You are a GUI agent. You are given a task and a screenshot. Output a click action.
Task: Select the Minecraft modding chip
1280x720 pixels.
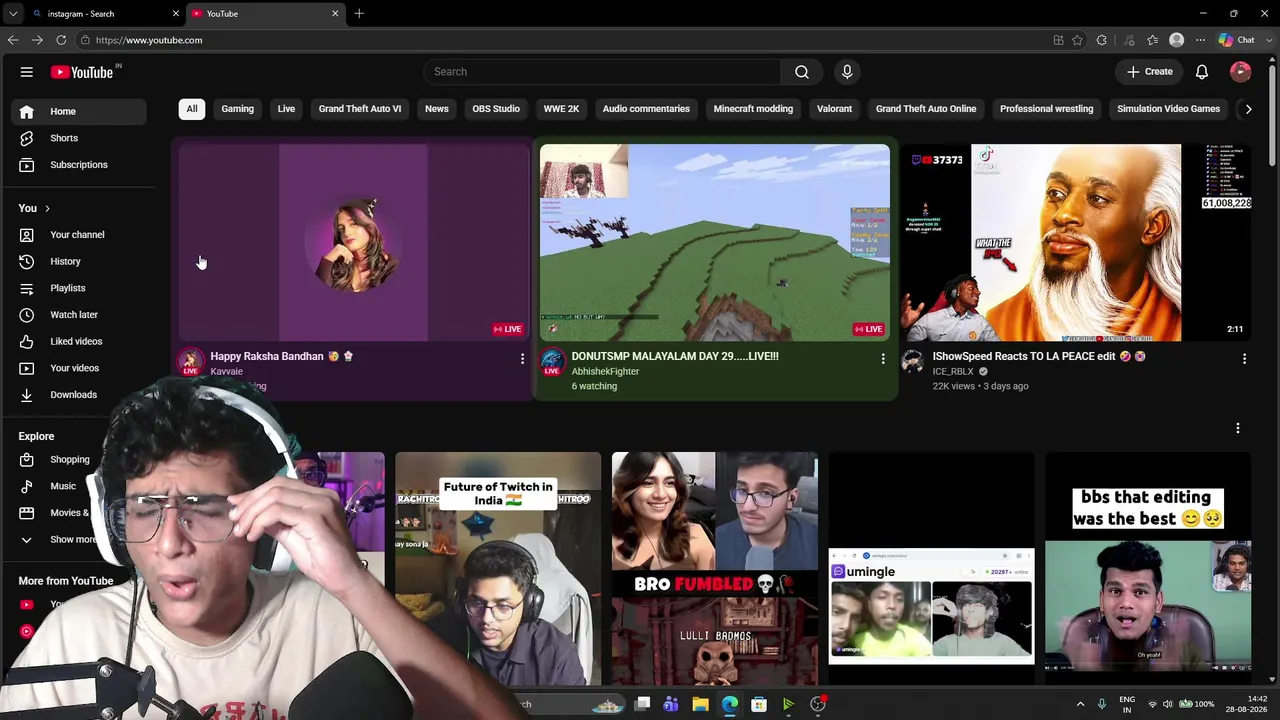point(753,109)
